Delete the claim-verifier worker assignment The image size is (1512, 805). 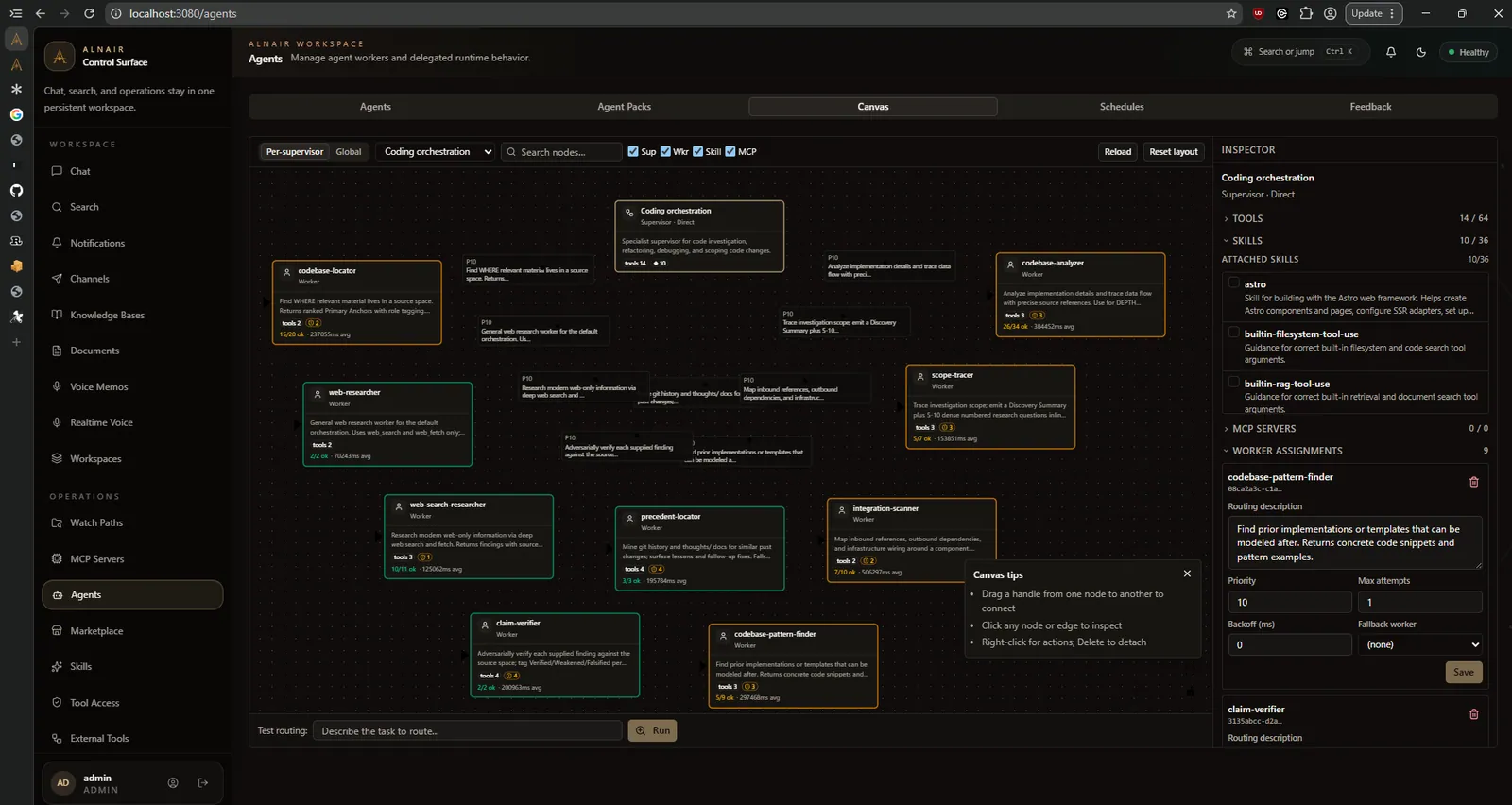1473,714
